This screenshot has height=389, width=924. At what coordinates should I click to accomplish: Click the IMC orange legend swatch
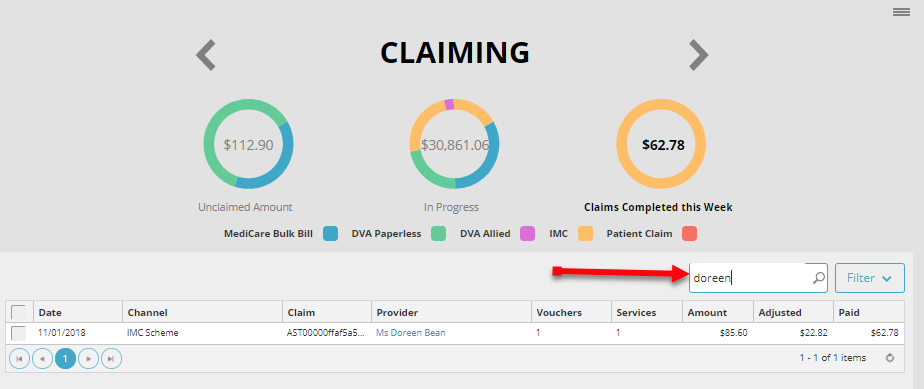click(x=585, y=233)
